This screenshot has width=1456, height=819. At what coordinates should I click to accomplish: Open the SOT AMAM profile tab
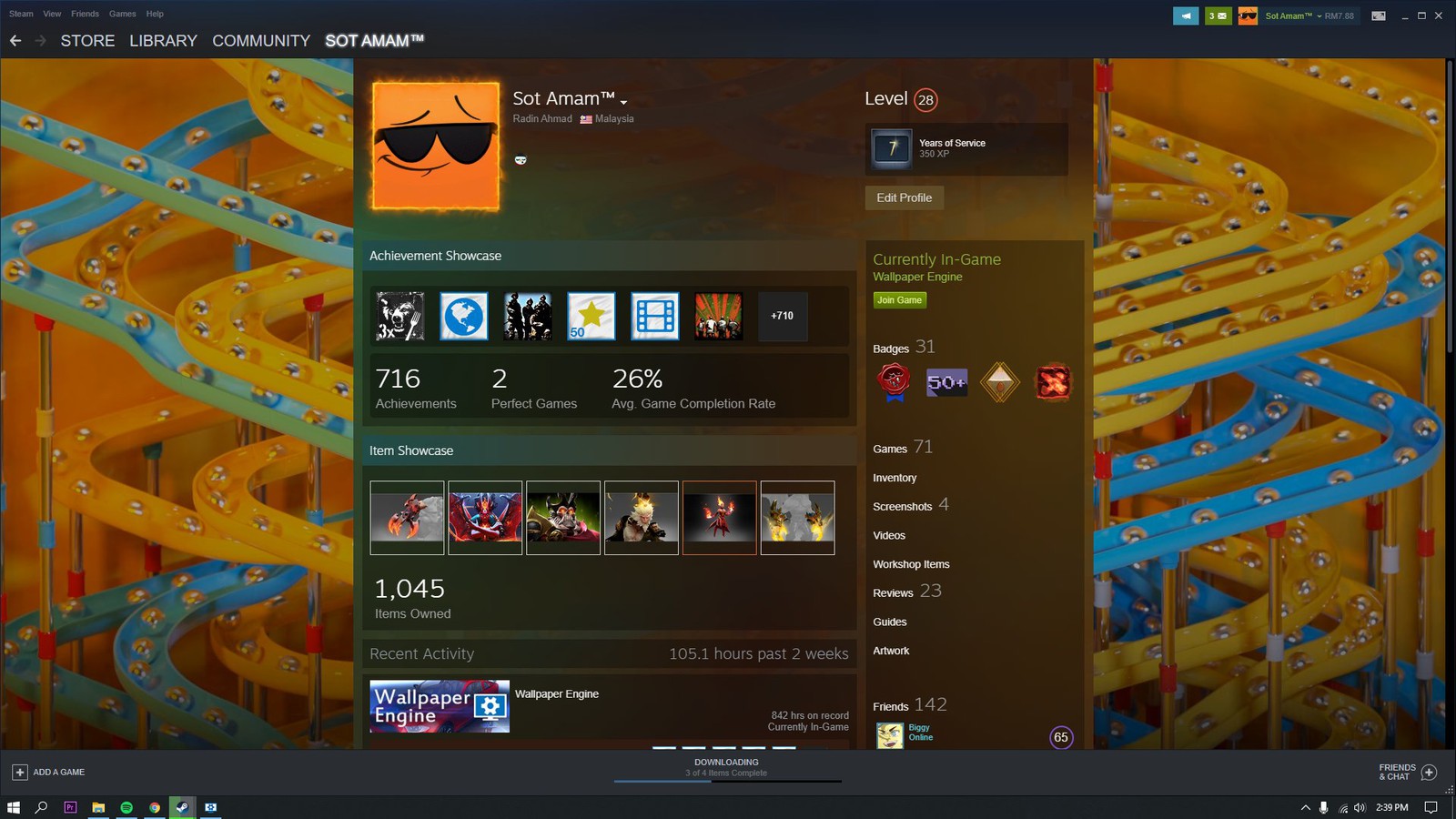tap(375, 41)
